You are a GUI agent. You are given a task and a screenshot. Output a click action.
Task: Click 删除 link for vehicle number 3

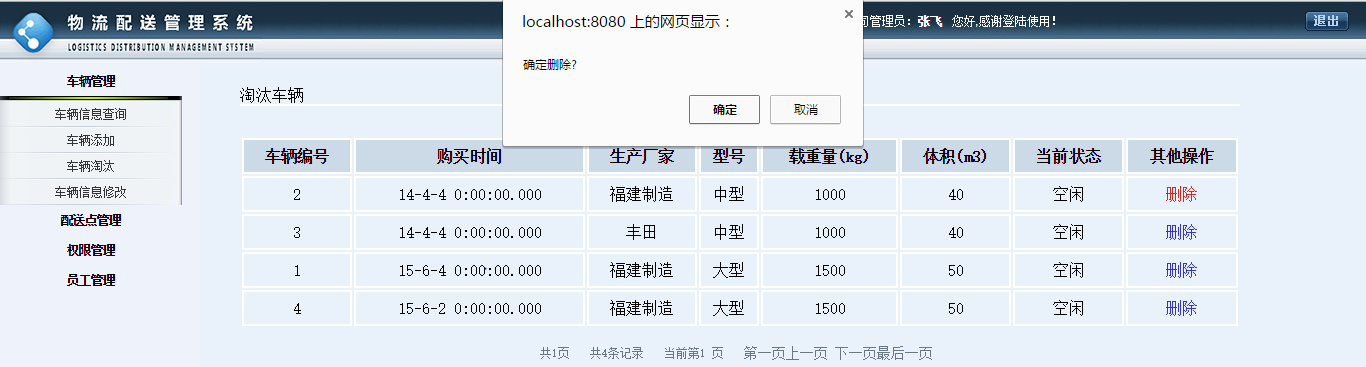pyautogui.click(x=1181, y=232)
